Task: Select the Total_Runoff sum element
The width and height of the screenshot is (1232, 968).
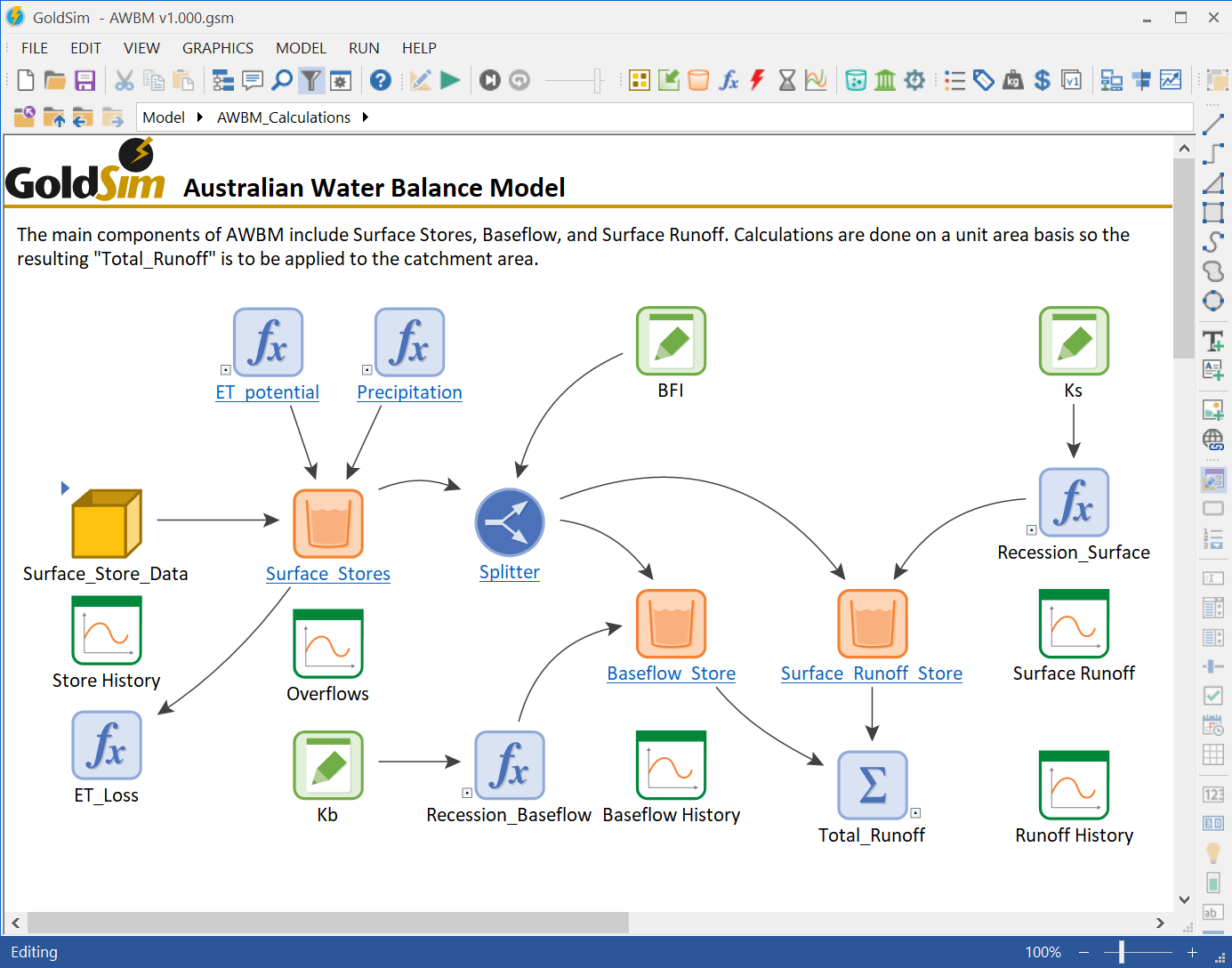Action: (873, 786)
